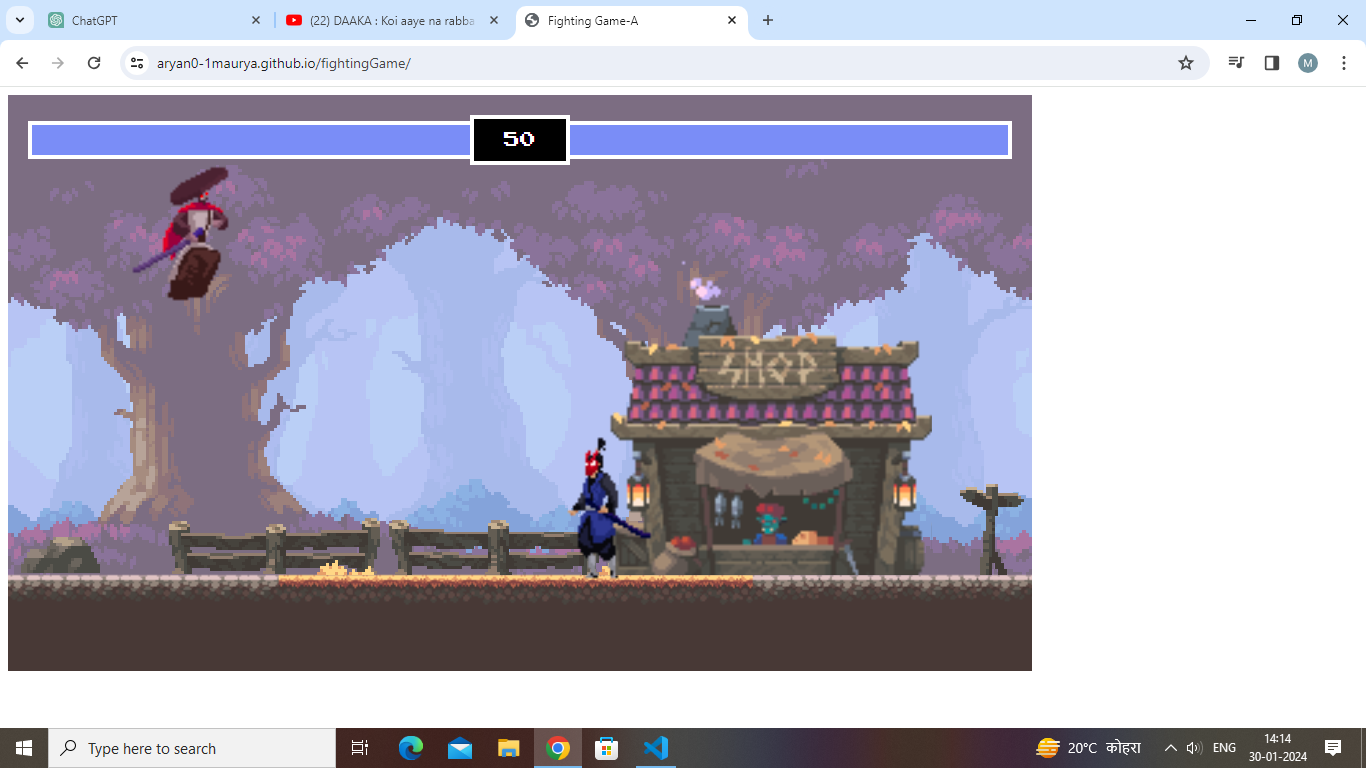Viewport: 1366px width, 768px height.
Task: Click the player one health bar
Action: pyautogui.click(x=250, y=140)
